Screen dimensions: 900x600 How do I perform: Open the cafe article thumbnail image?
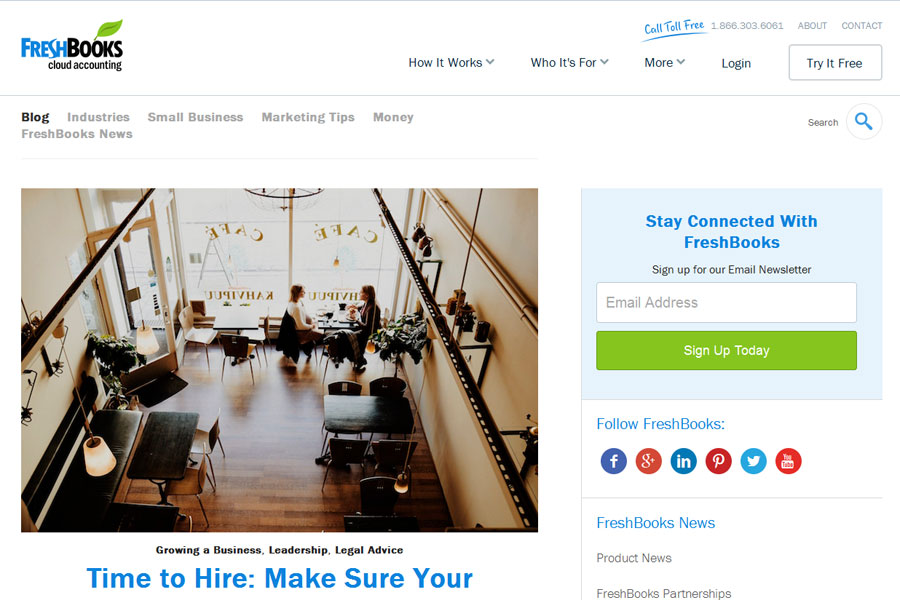coord(280,360)
